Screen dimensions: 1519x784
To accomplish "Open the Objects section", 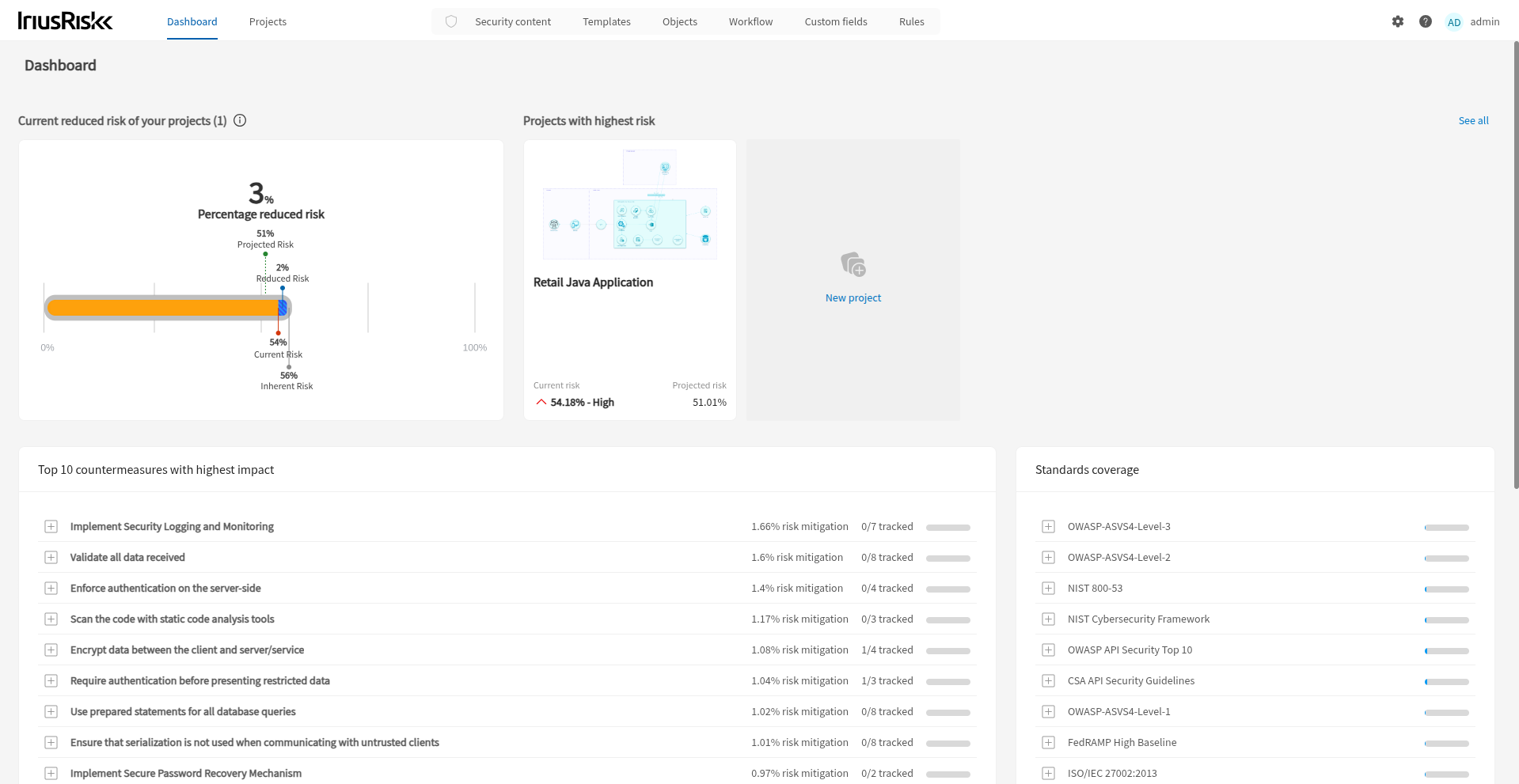I will coord(680,21).
